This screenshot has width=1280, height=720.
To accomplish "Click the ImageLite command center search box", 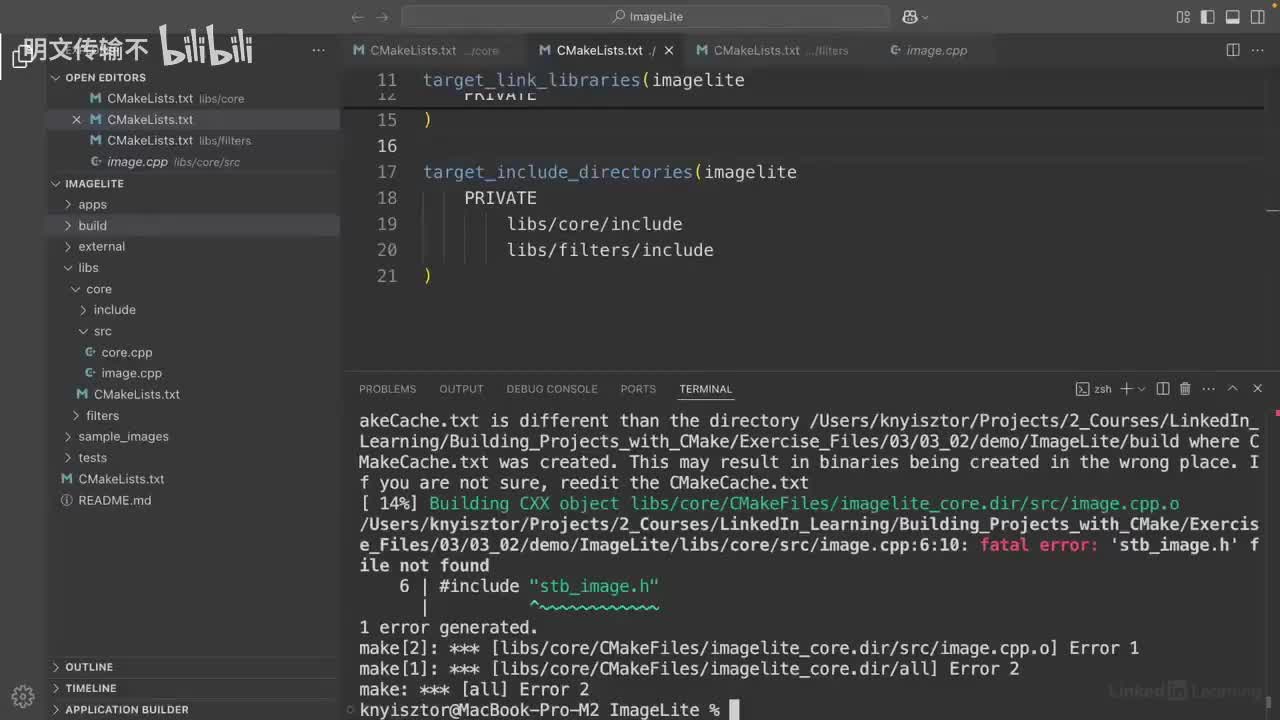I will pyautogui.click(x=645, y=17).
